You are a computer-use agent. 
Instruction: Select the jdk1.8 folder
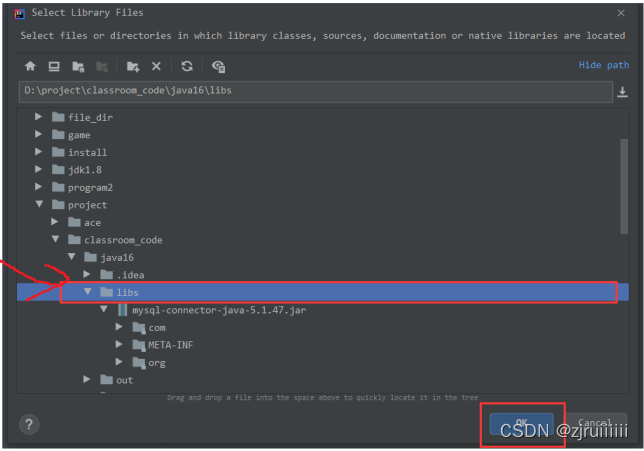coord(77,170)
